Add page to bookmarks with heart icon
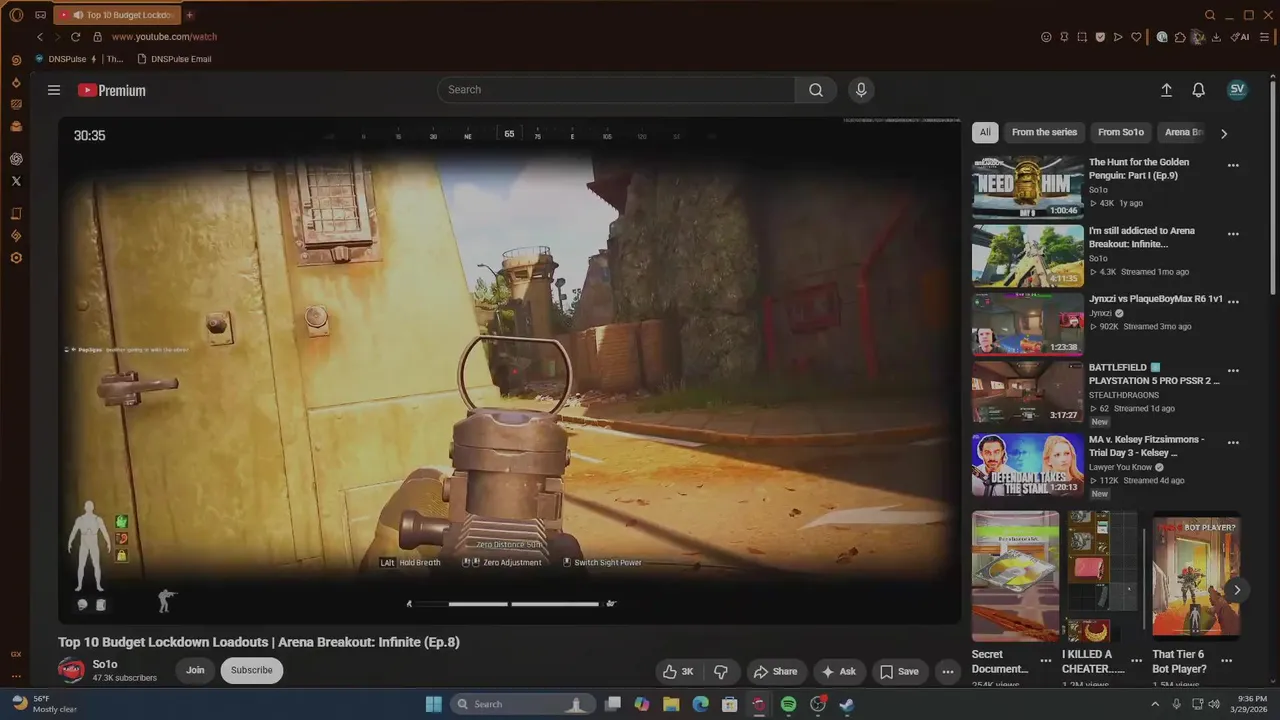 [x=1136, y=37]
